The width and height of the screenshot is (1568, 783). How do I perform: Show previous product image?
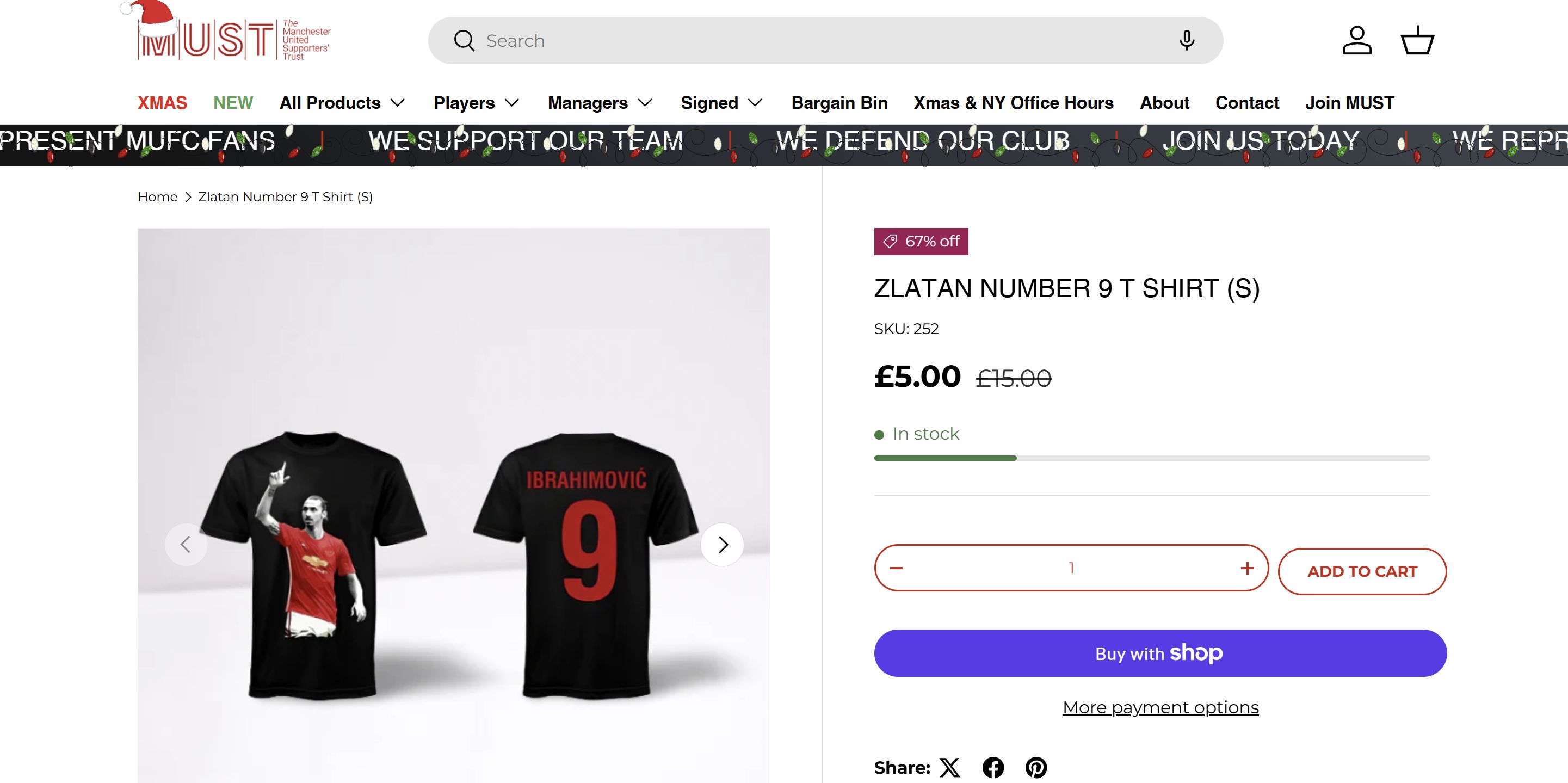coord(186,544)
